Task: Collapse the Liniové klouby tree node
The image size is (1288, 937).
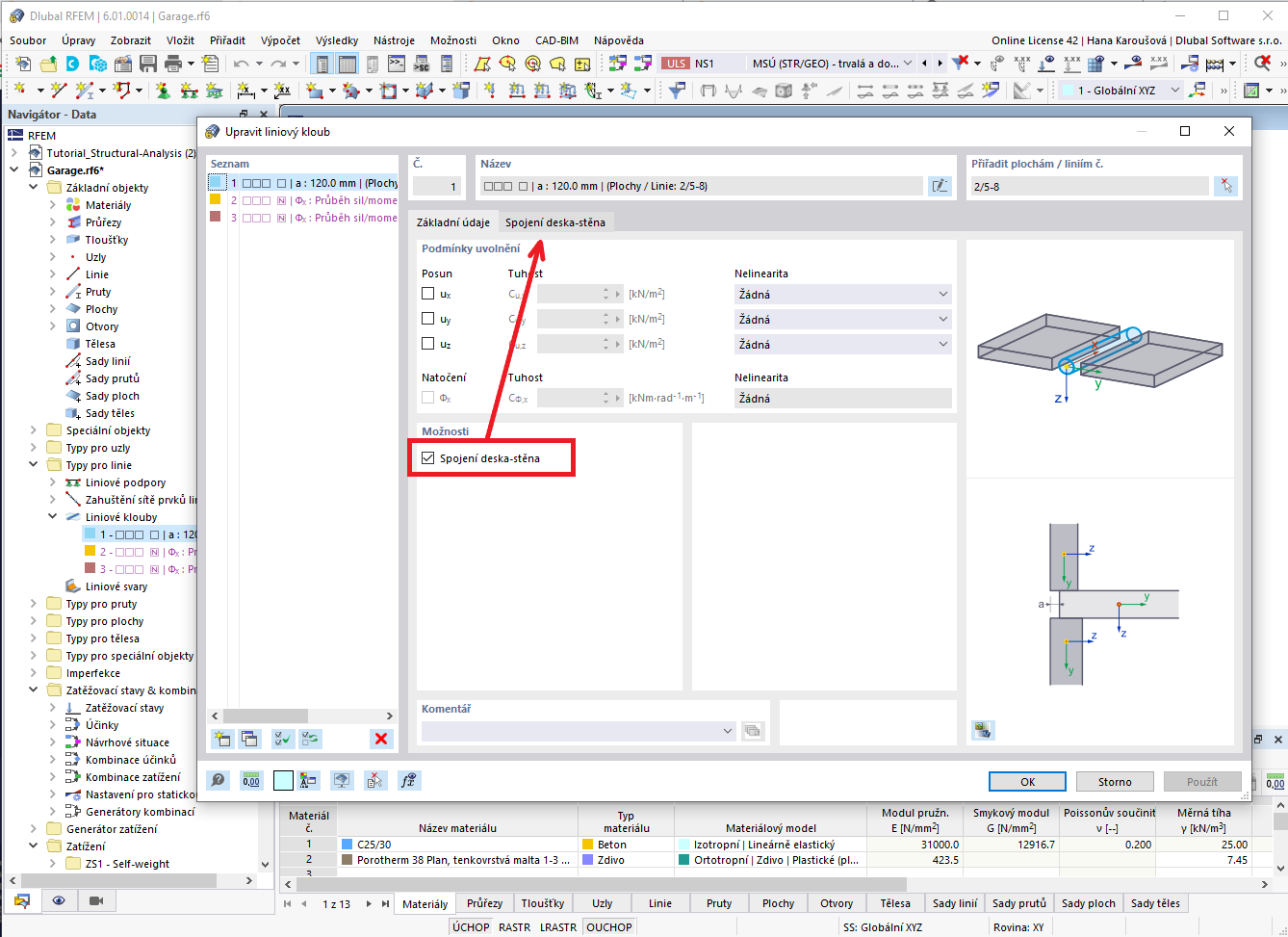Action: click(53, 517)
